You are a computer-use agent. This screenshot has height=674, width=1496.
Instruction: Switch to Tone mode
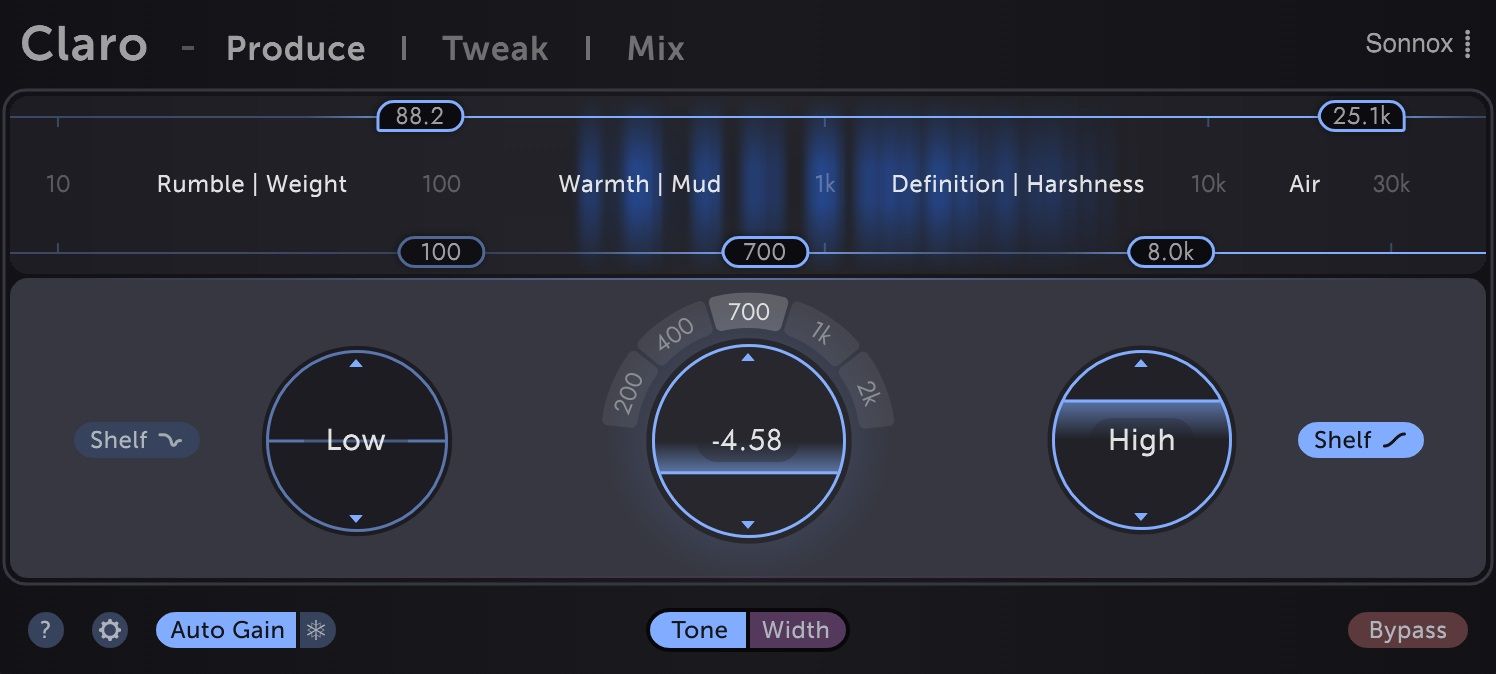[699, 630]
